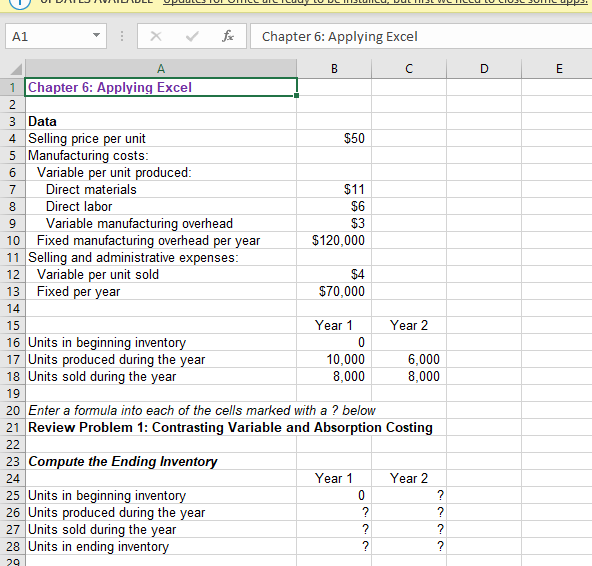Click 'Variable manufacturing overhead' label cell

(161, 223)
